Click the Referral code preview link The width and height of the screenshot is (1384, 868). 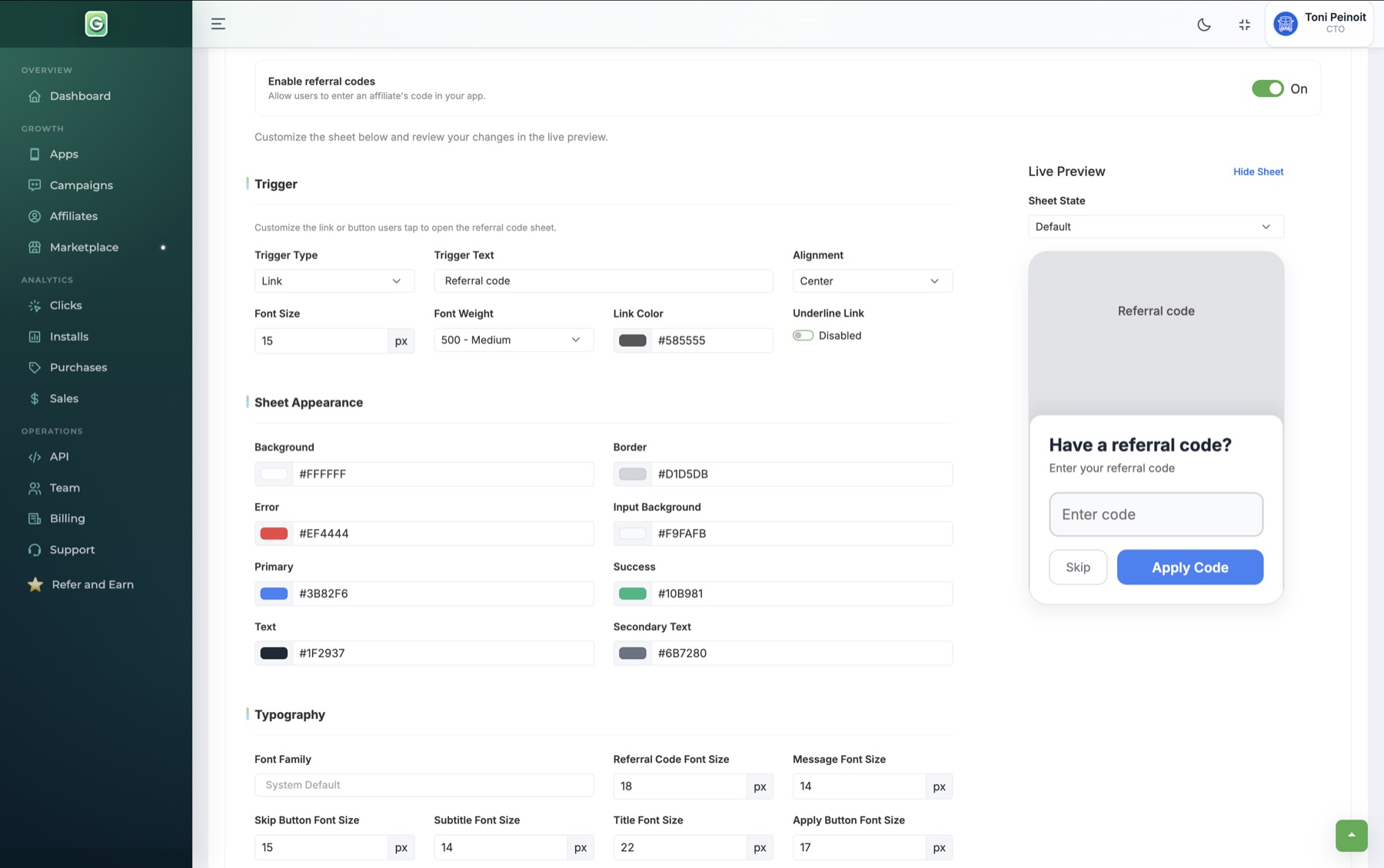point(1156,311)
